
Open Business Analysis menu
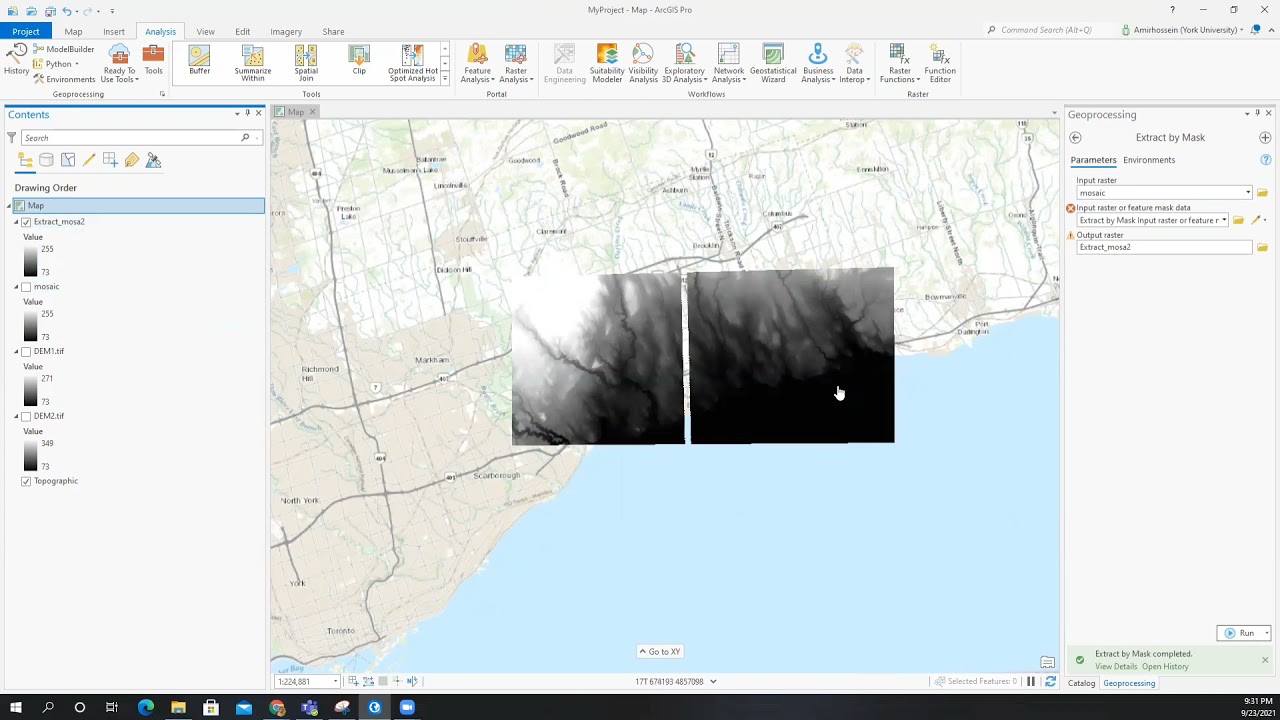pyautogui.click(x=818, y=64)
